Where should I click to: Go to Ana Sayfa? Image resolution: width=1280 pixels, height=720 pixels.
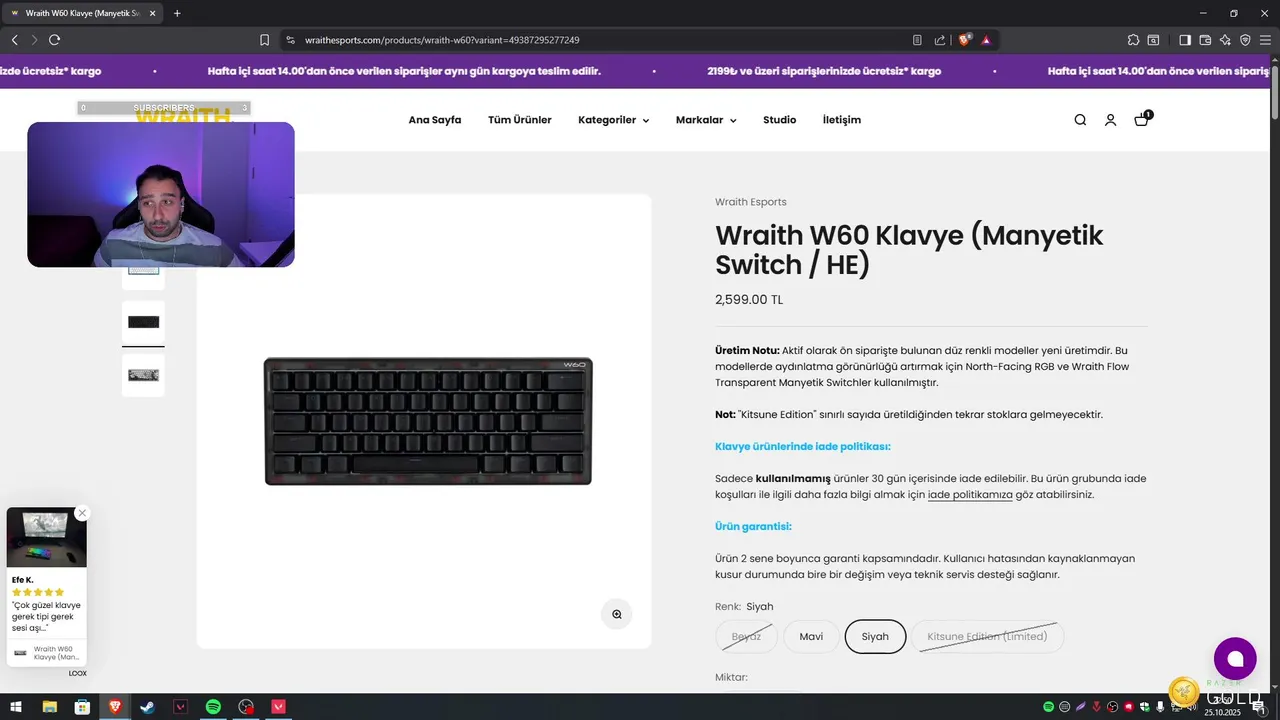pos(435,120)
